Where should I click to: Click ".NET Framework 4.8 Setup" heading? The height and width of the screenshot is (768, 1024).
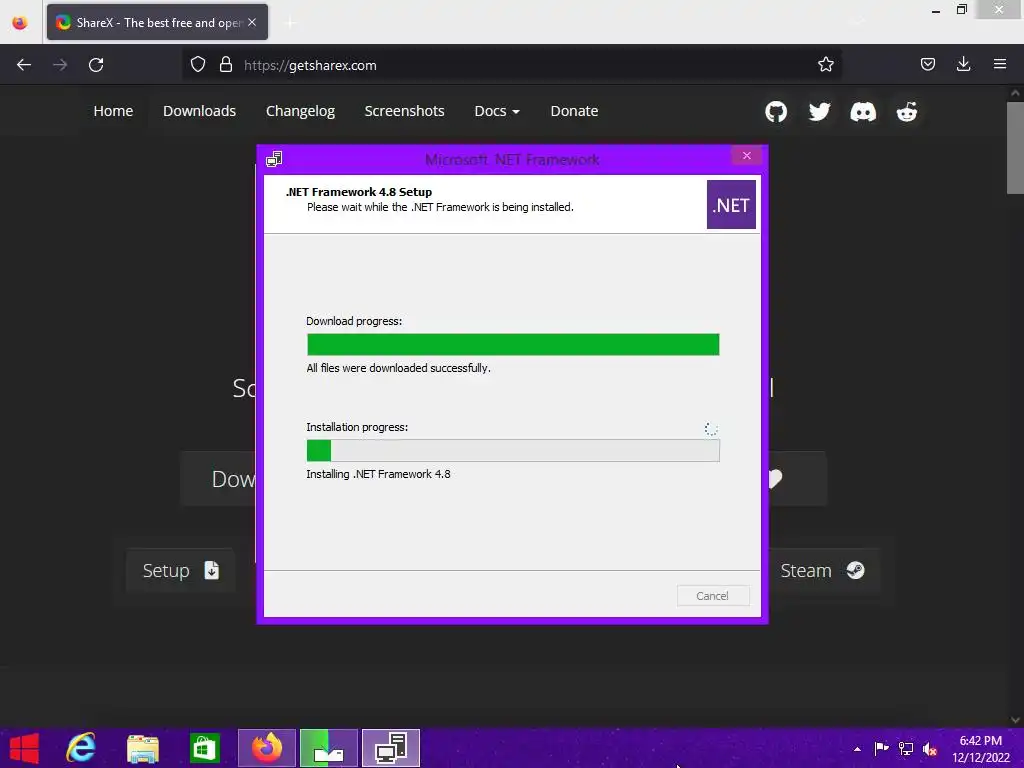[x=359, y=192]
